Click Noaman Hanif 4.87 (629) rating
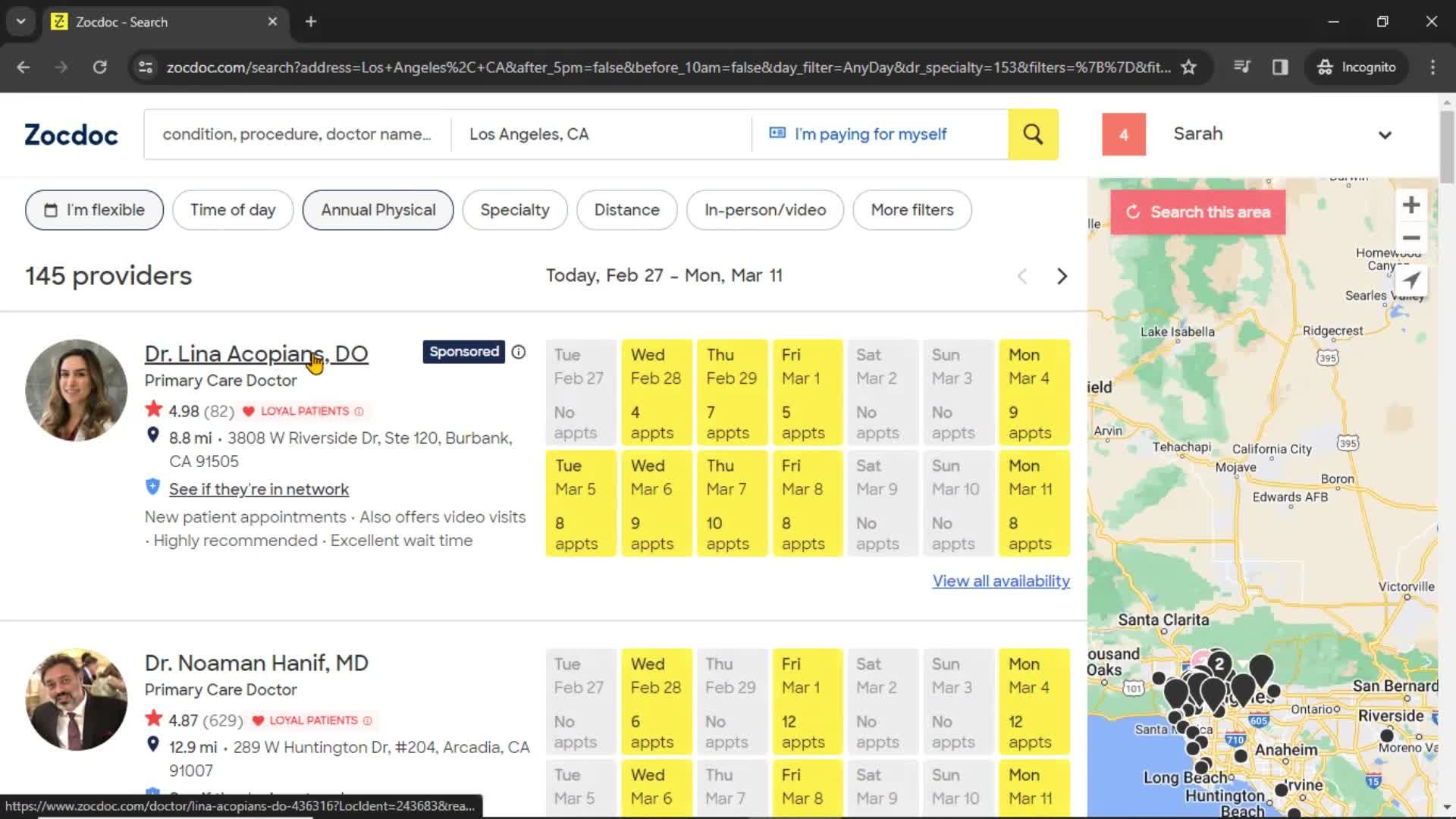The height and width of the screenshot is (819, 1456). pos(194,720)
